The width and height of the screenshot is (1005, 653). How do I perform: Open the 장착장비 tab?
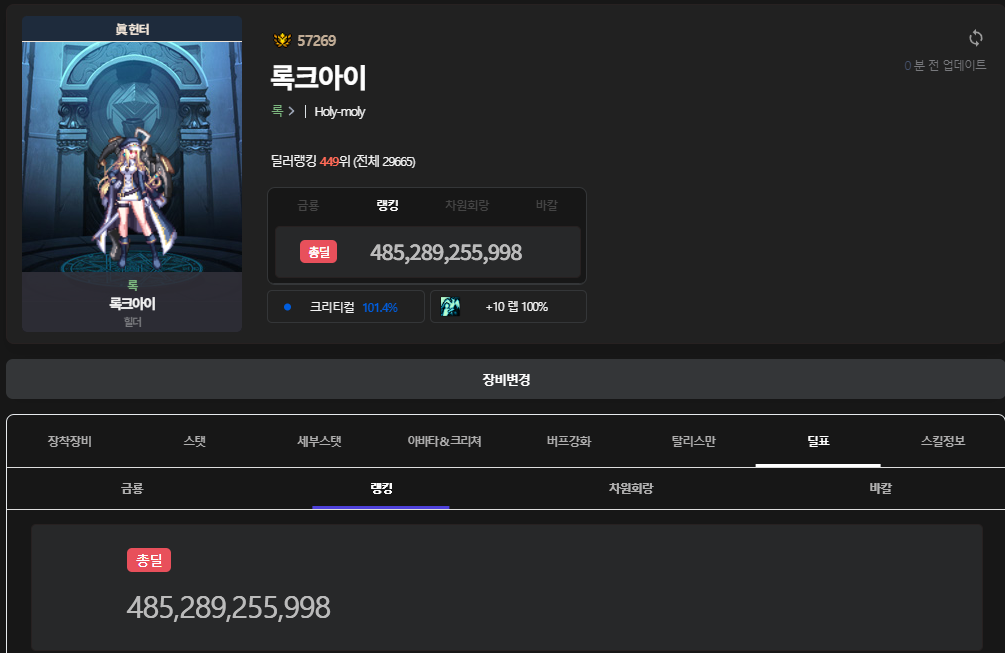point(69,441)
